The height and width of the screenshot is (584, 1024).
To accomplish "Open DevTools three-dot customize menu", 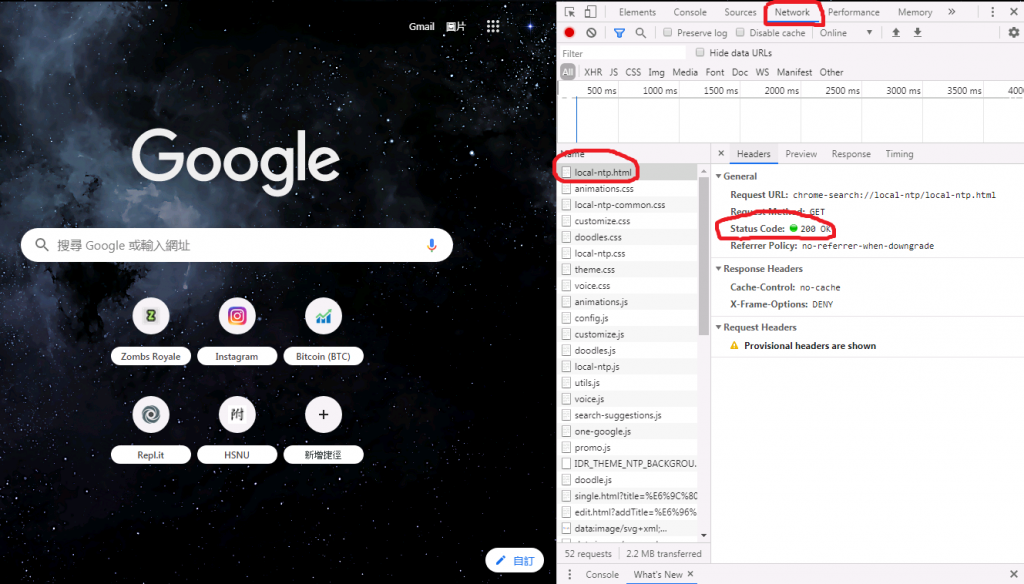I will pyautogui.click(x=993, y=12).
